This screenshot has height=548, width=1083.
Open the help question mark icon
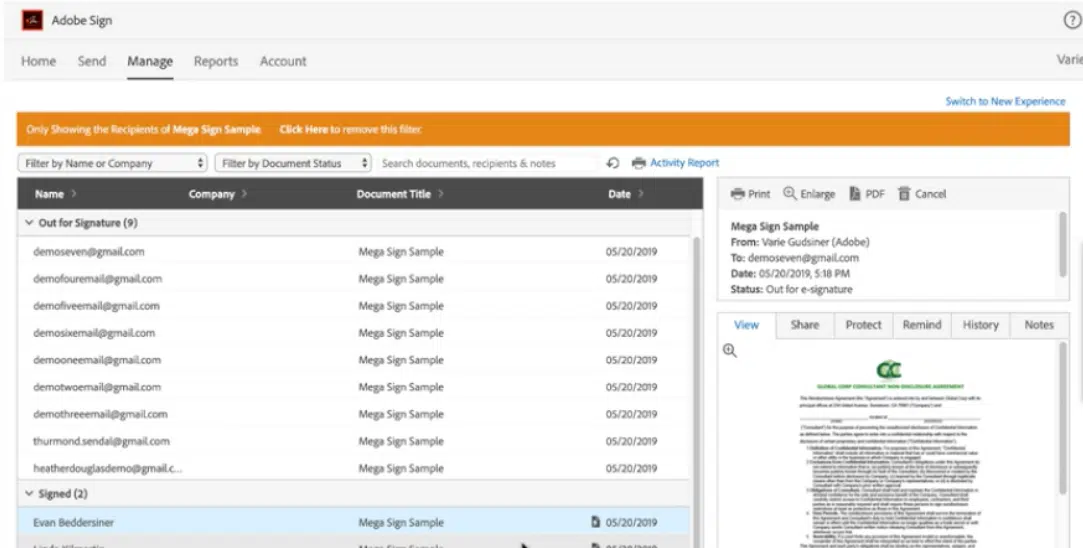coord(1073,21)
